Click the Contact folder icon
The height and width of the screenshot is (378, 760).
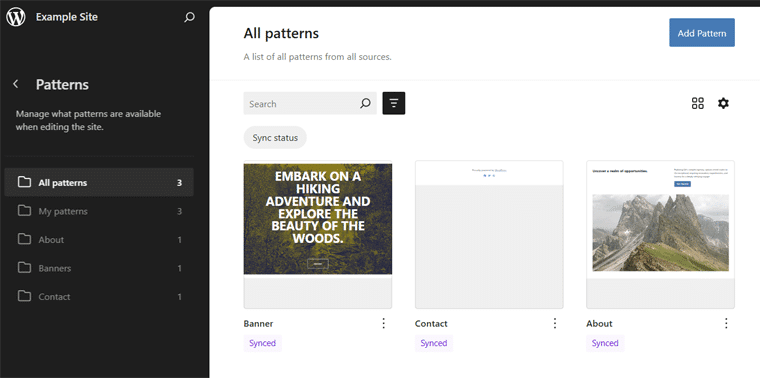coord(24,296)
